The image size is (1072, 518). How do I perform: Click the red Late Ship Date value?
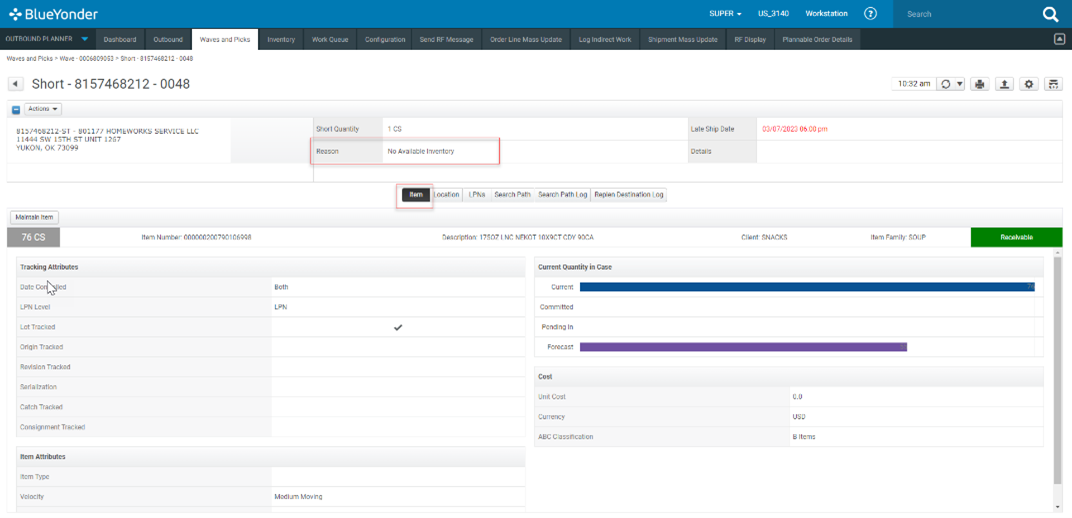coord(795,129)
